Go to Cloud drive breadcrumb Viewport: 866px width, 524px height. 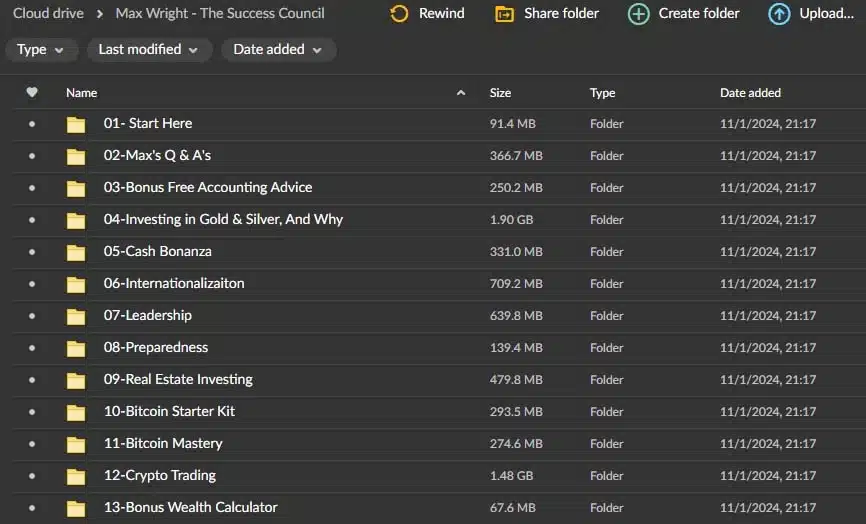(x=49, y=13)
